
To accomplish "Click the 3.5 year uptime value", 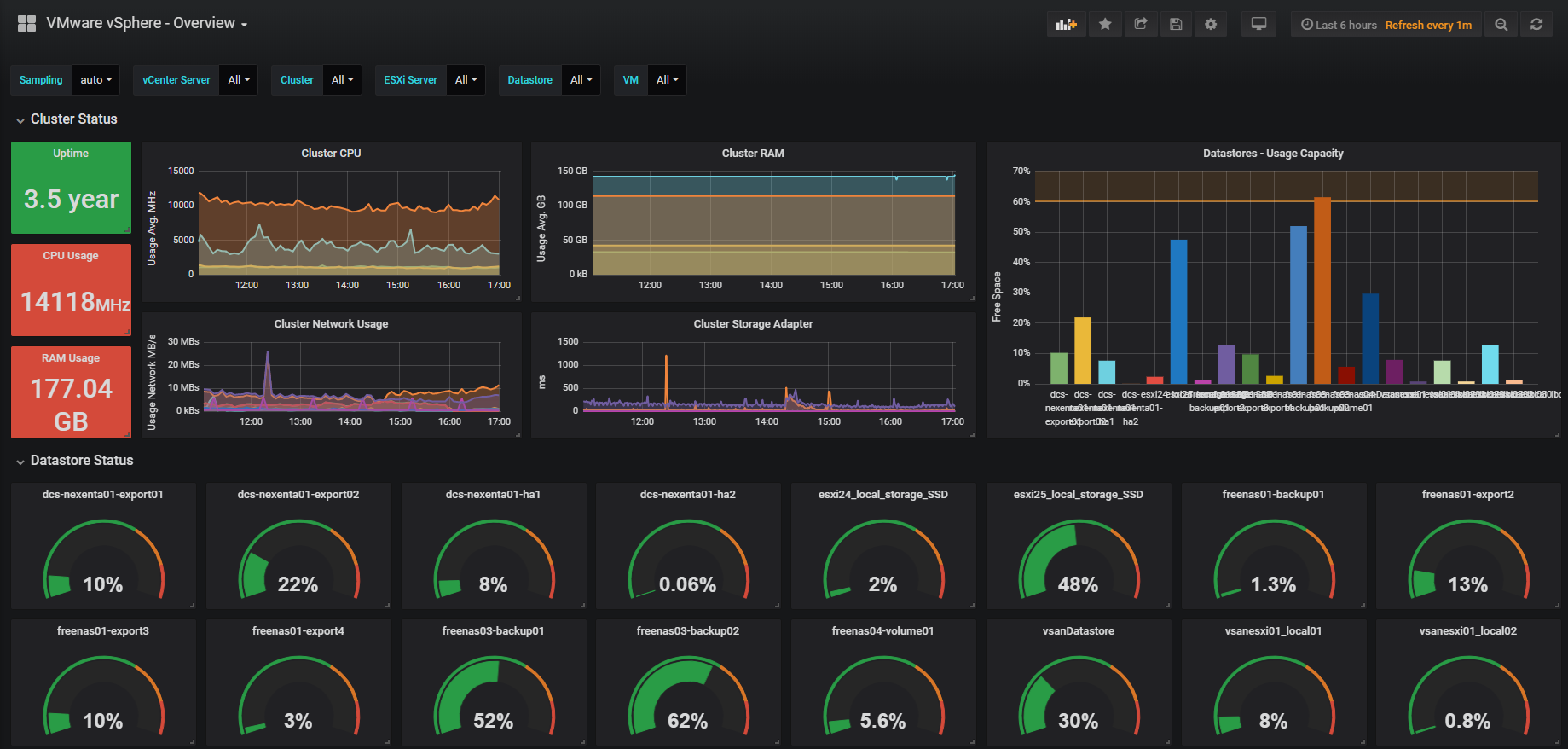I will [71, 199].
